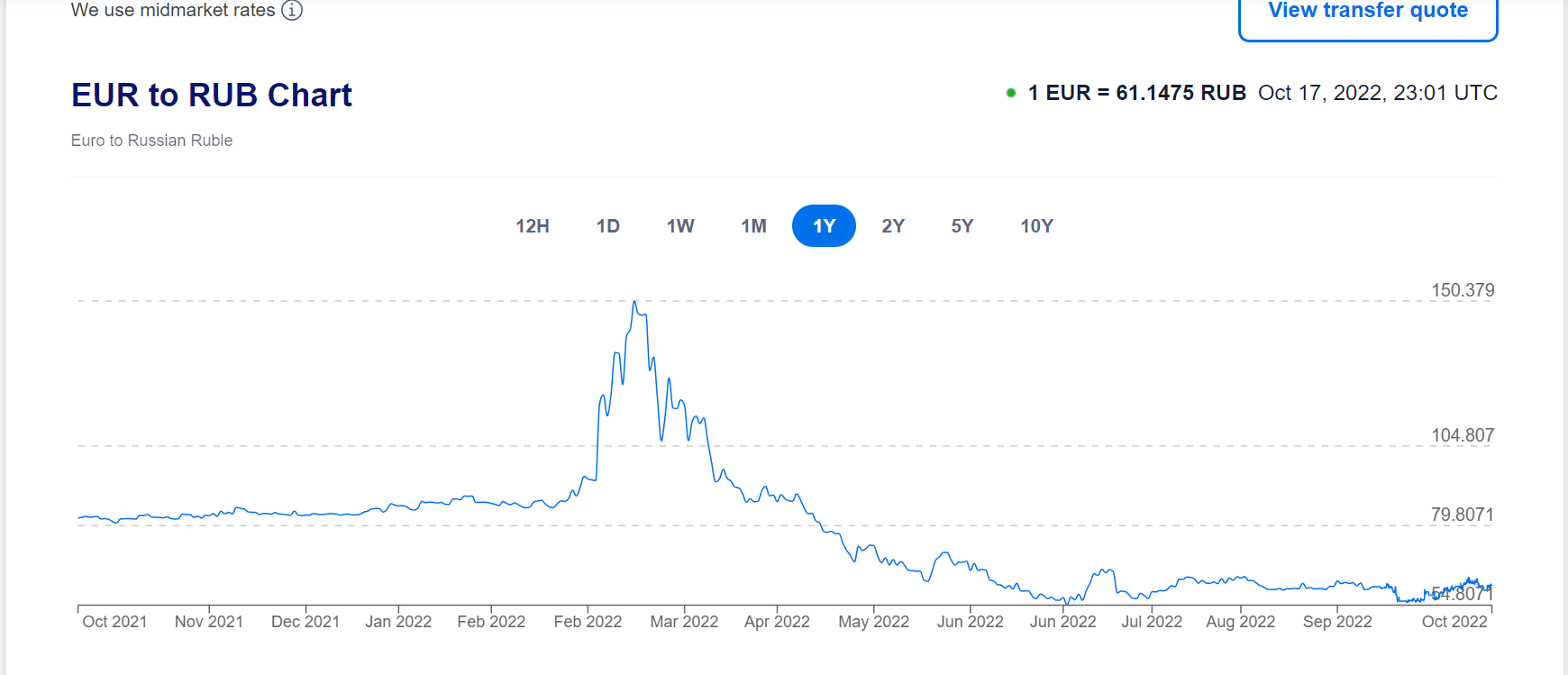Image resolution: width=1568 pixels, height=675 pixels.
Task: Click the Oct 2021 axis label
Action: click(x=114, y=622)
